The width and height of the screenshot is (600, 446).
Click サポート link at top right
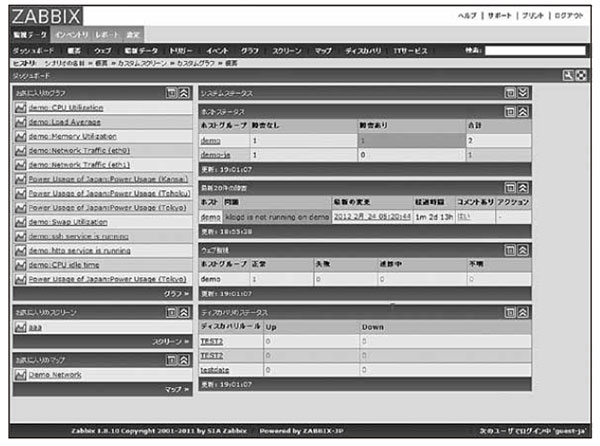pos(499,16)
